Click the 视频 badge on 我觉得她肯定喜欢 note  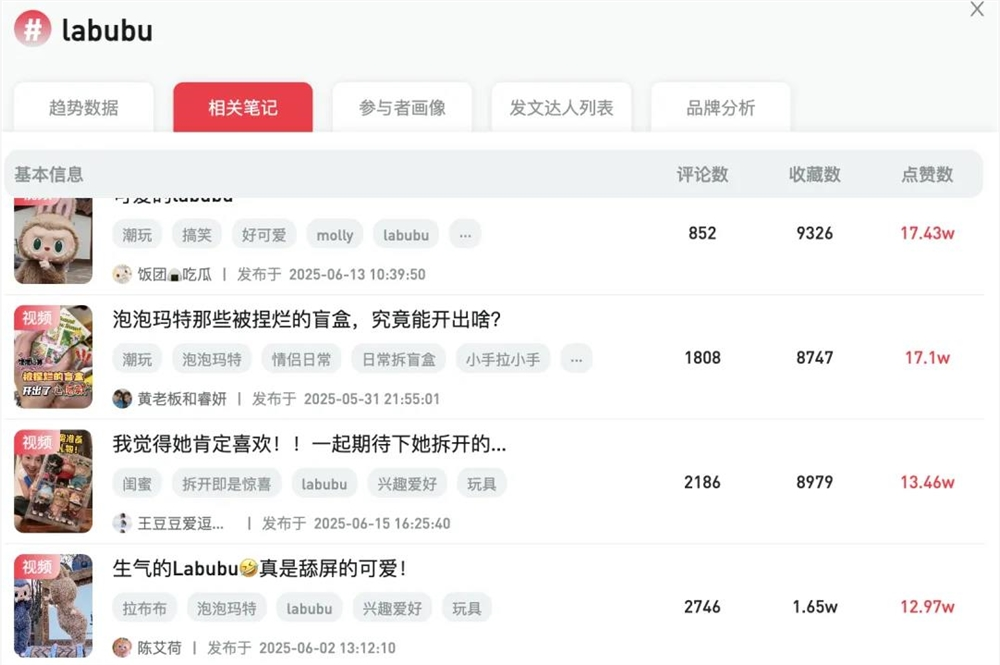tap(39, 442)
